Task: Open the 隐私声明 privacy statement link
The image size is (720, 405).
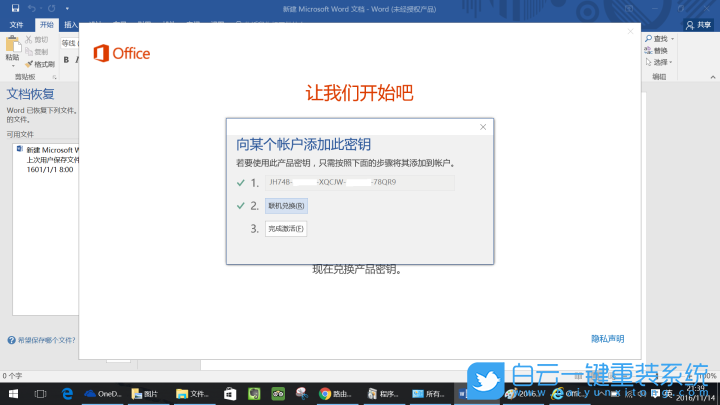Action: (608, 339)
